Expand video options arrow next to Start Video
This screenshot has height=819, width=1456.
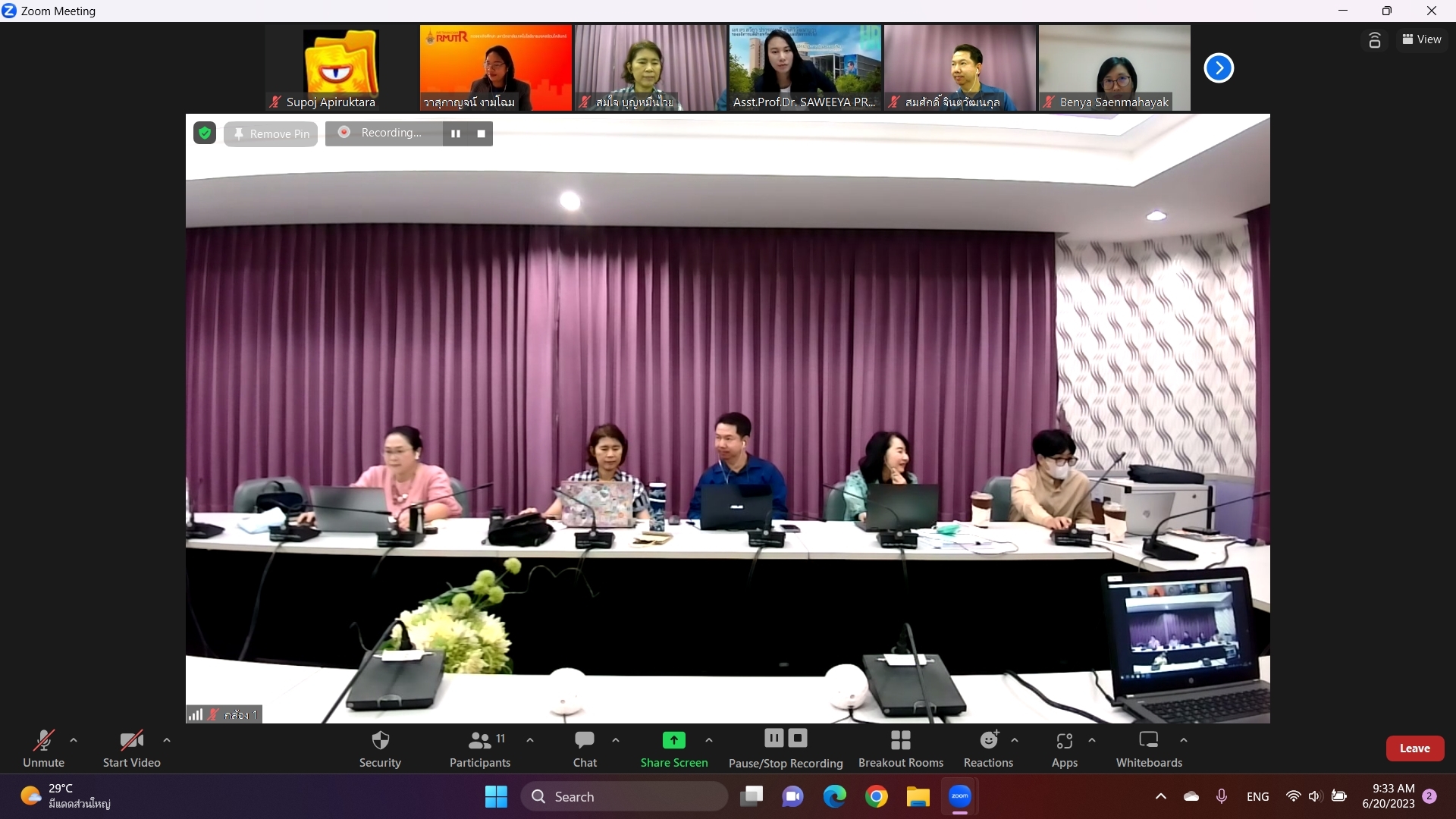(x=167, y=740)
